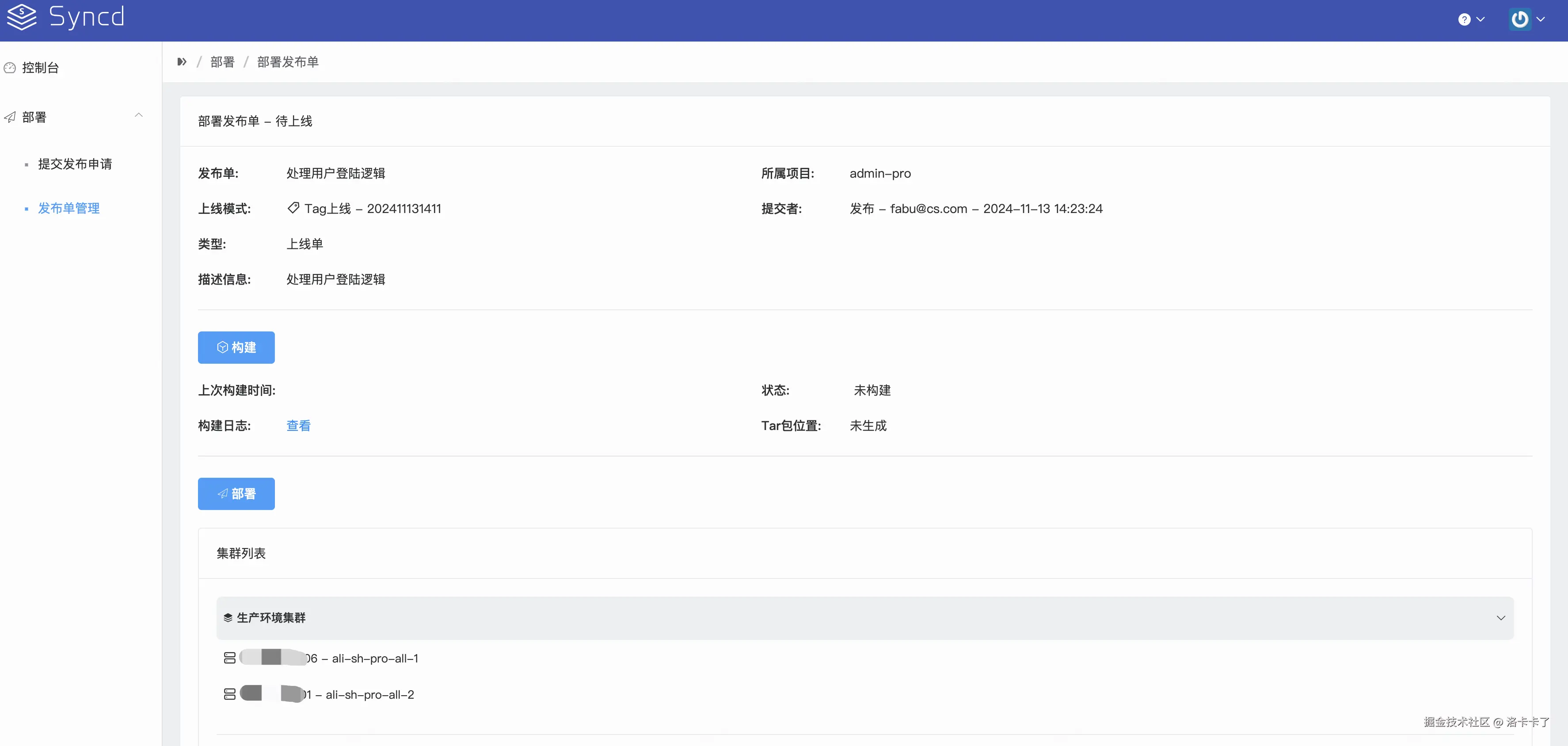Click the server icon for ali-sh-pro-all-2
The image size is (1568, 746).
click(229, 694)
